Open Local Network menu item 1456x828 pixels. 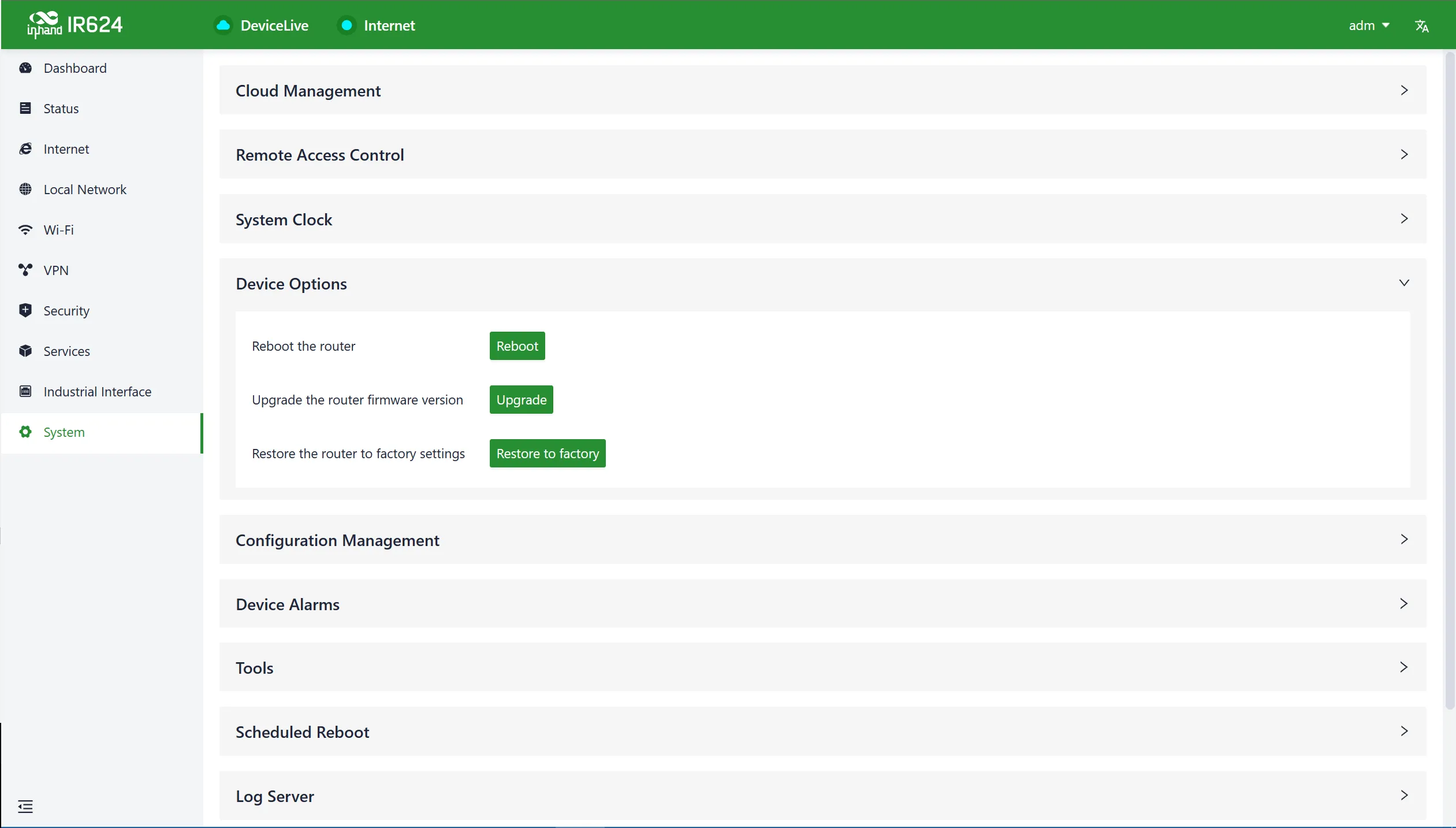tap(102, 190)
